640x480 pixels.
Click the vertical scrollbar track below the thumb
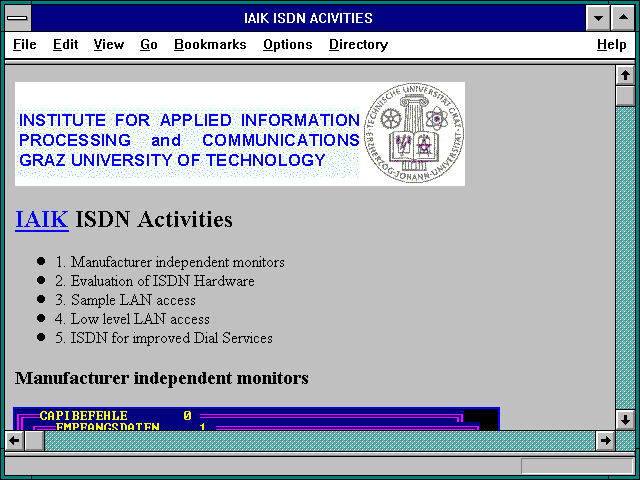click(625, 257)
